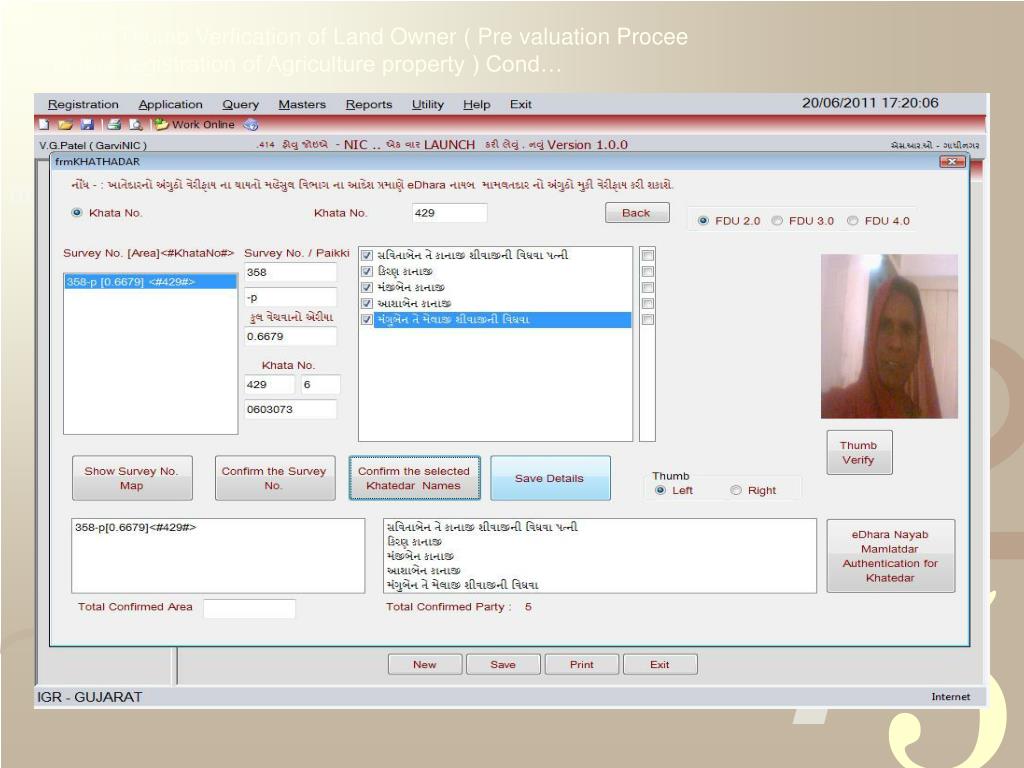Click the Work Online toolbar item
This screenshot has height=768, width=1024.
195,124
